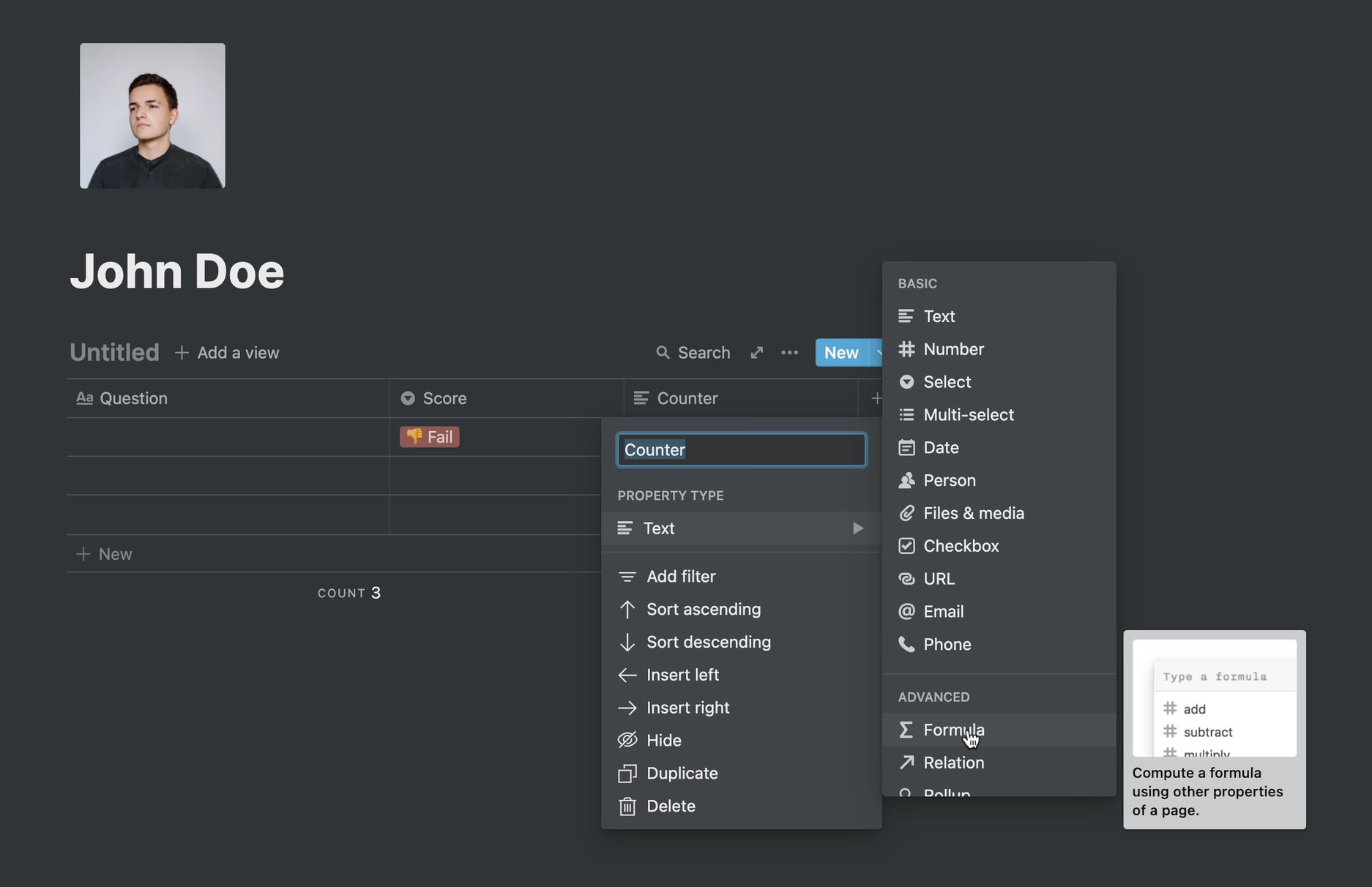Image resolution: width=1372 pixels, height=887 pixels.
Task: Open the Score column header
Action: pos(506,398)
